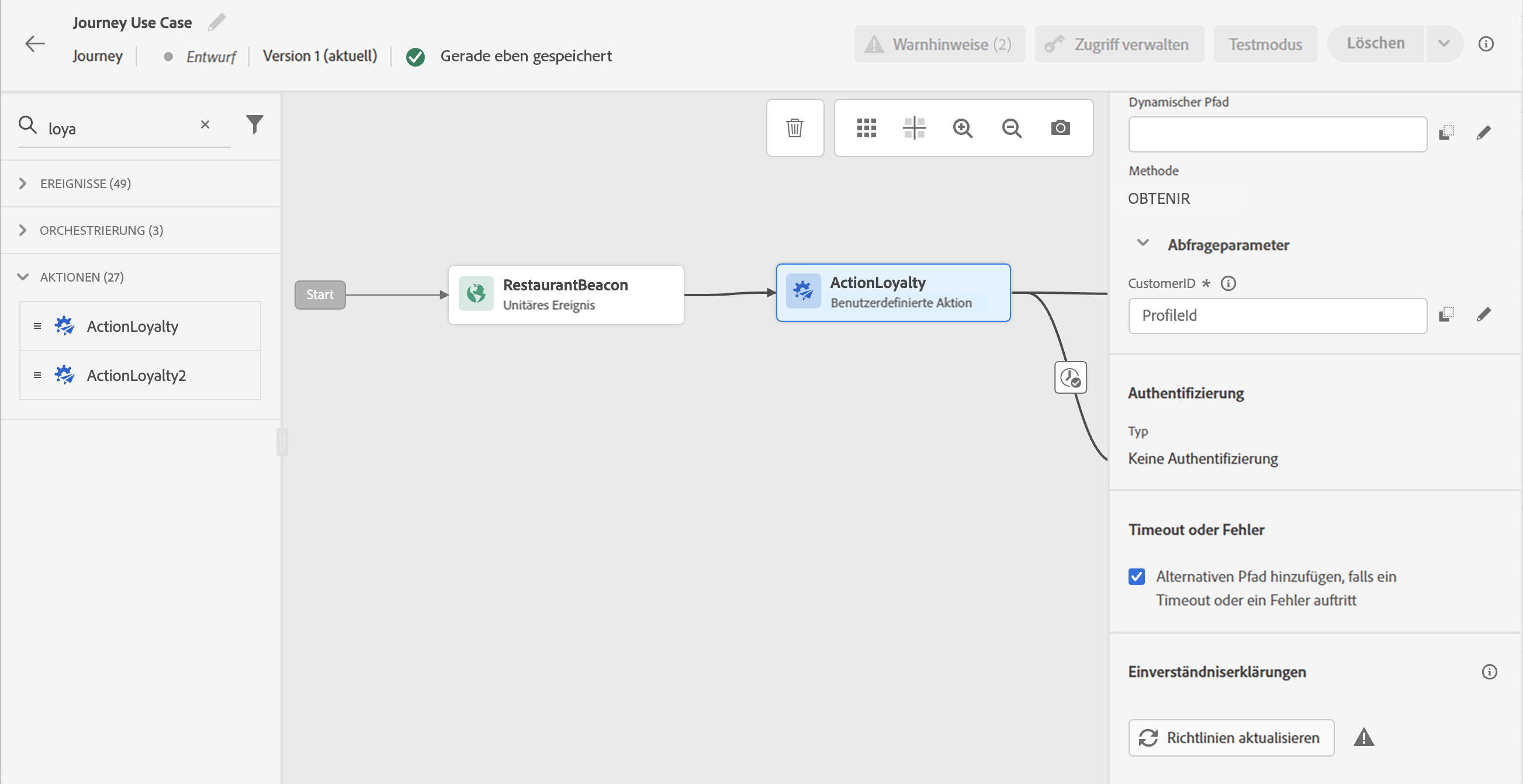Click the zoom out magnifier icon

coord(1012,127)
